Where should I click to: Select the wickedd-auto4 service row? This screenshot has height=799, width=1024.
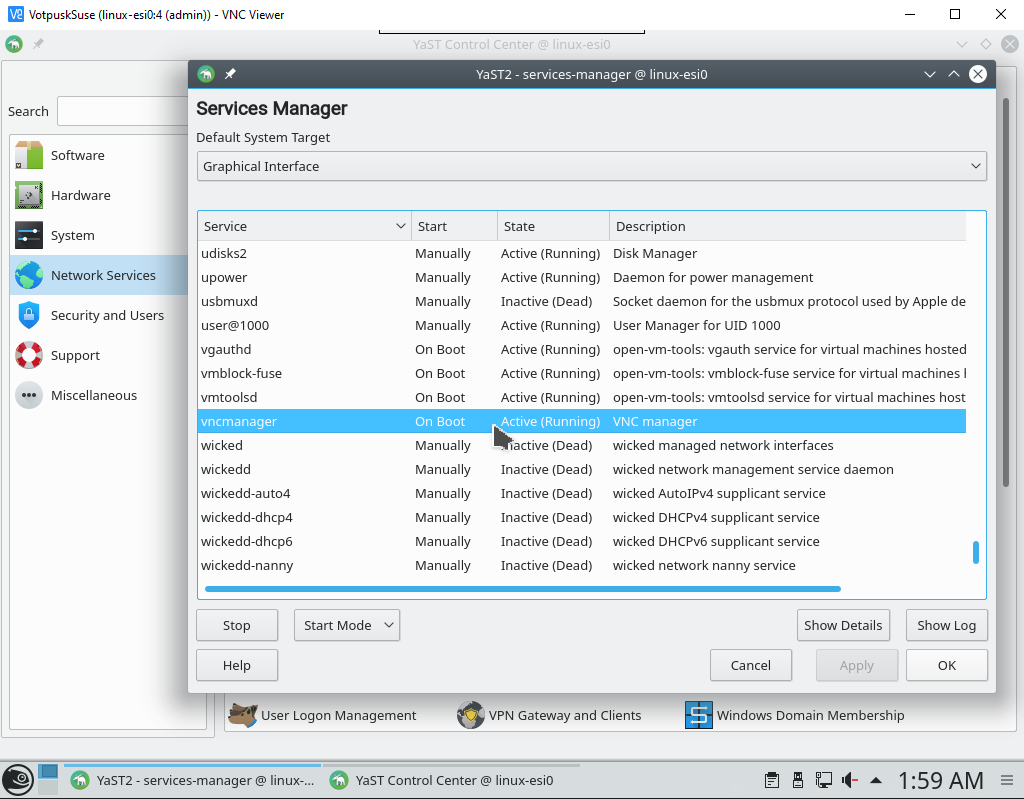click(582, 494)
